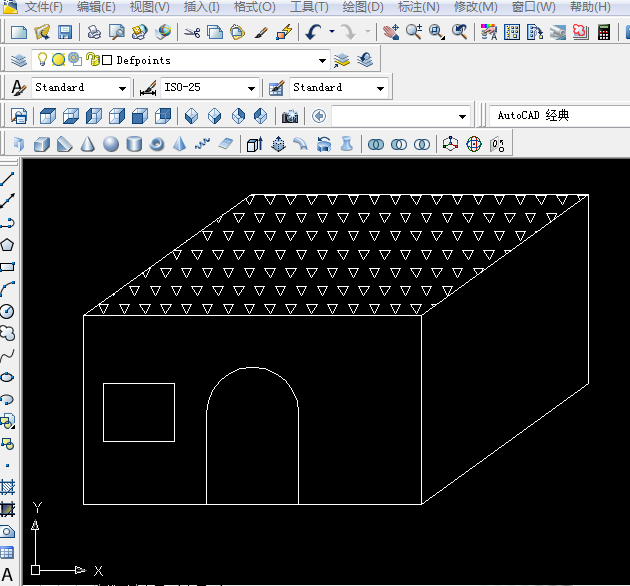Screen dimensions: 630x586
Task: Click the Union boolean icon
Action: click(x=376, y=144)
